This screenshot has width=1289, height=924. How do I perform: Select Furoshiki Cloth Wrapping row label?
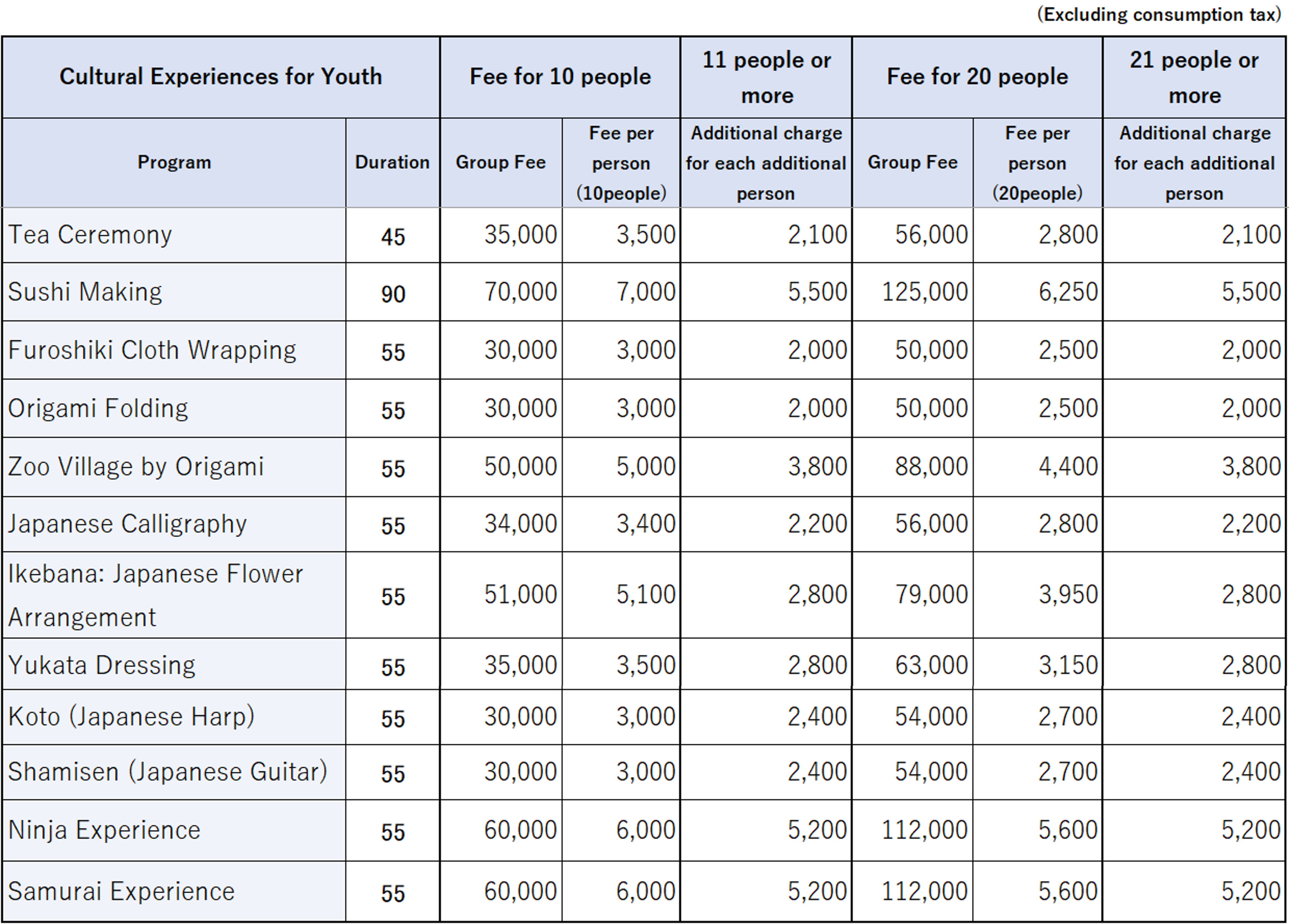tap(174, 350)
